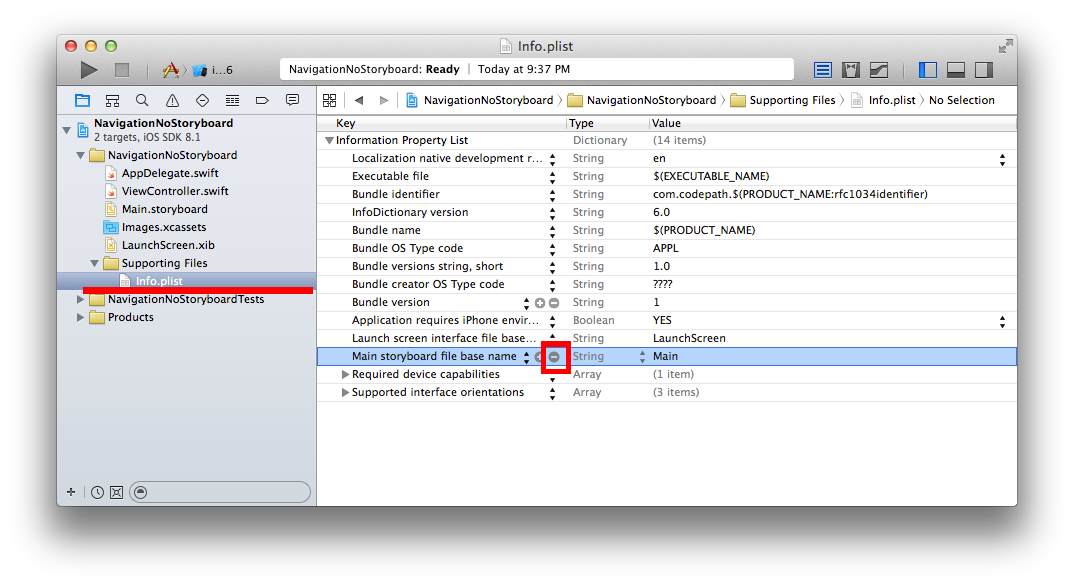Remove the Bundle version row

(x=554, y=303)
